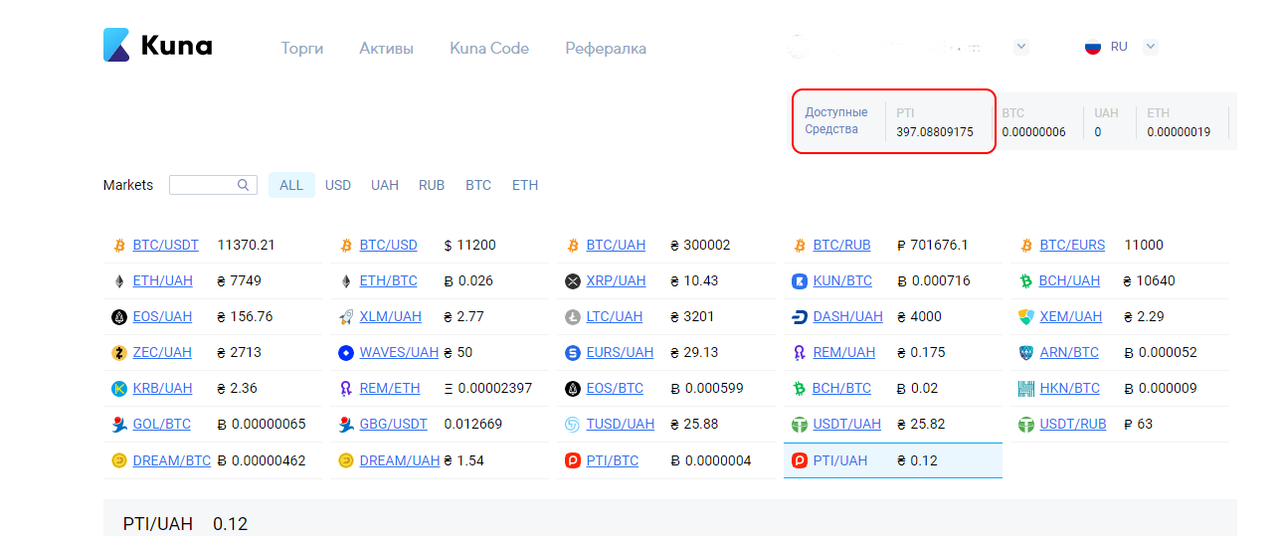Click the Dream coin icon beside DREAM/BTC

coord(119,461)
